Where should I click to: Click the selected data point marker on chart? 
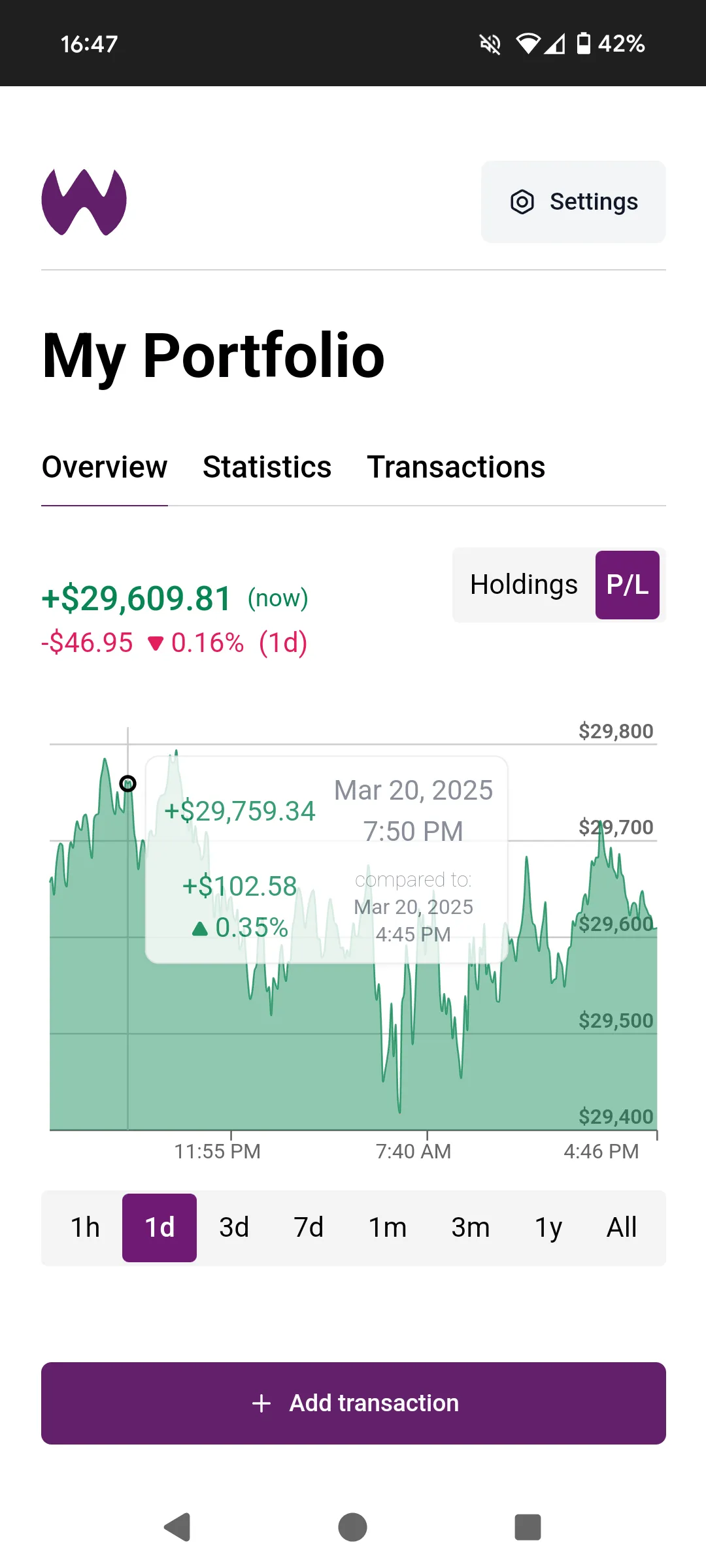tap(128, 783)
